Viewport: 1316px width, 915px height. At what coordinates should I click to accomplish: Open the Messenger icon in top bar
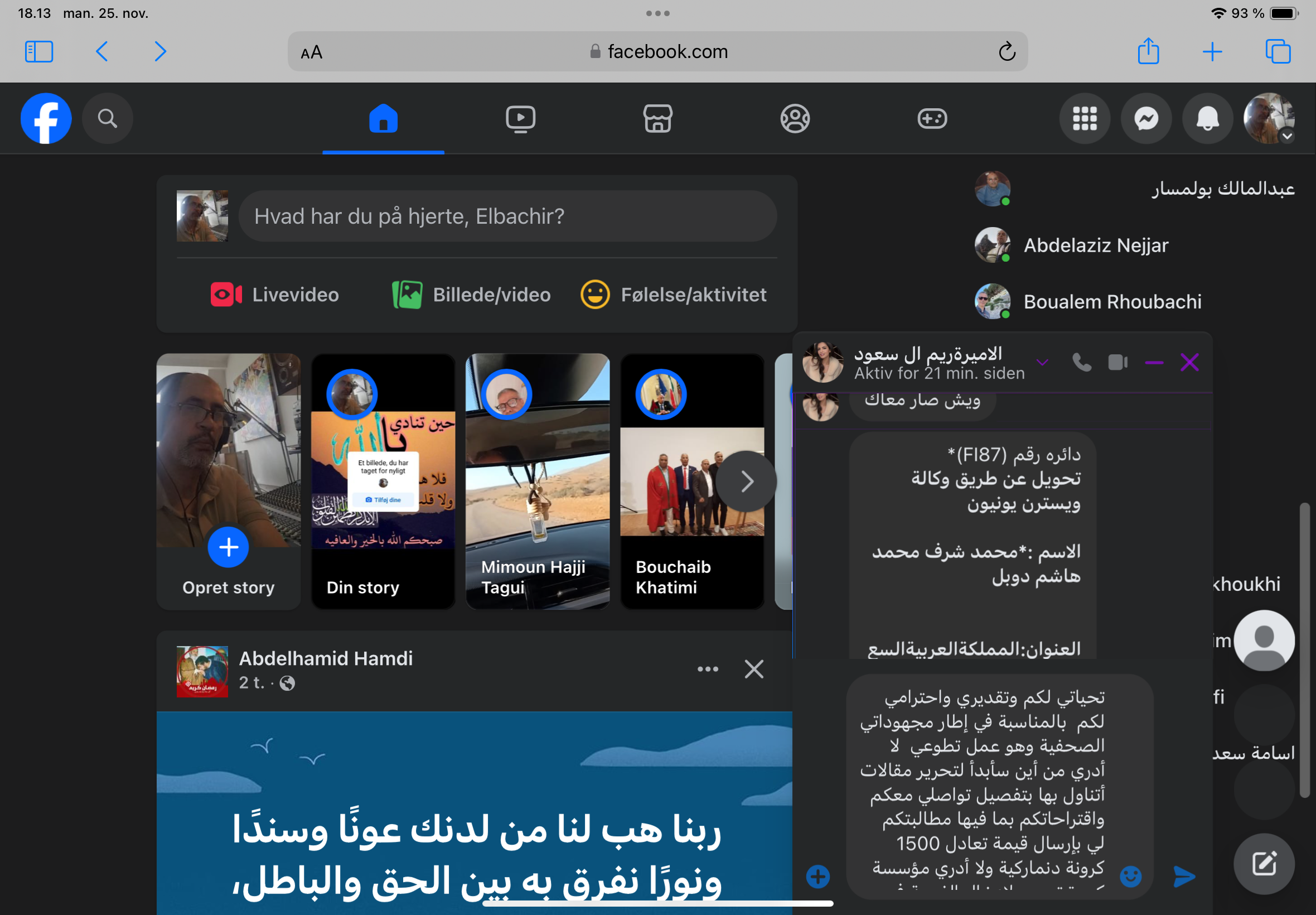[x=1146, y=119]
